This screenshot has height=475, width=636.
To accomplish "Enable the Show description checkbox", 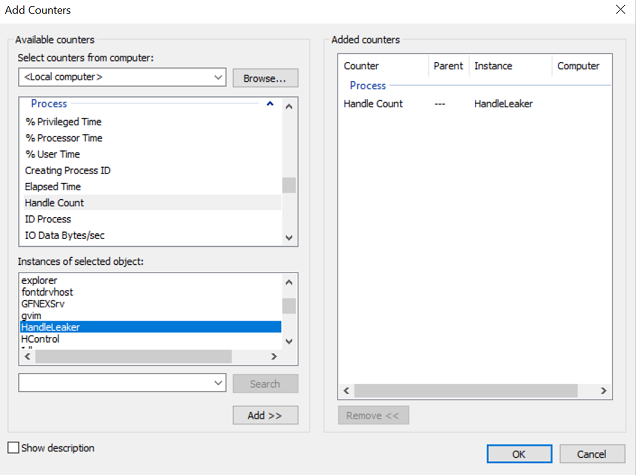I will (x=14, y=448).
